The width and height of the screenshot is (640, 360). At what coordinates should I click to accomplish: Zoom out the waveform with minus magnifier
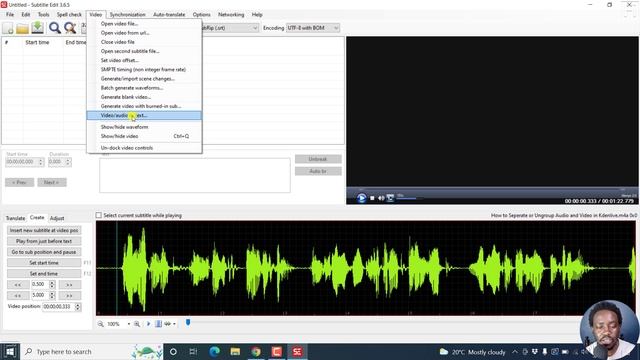pos(100,324)
